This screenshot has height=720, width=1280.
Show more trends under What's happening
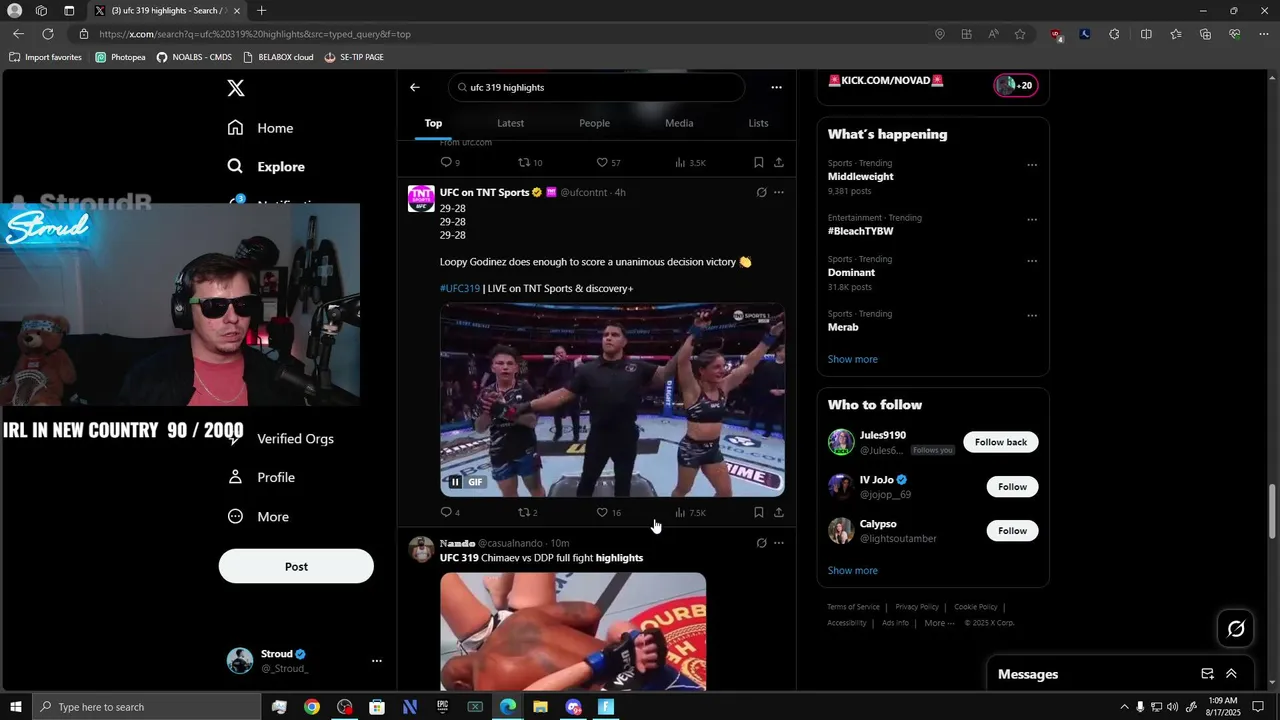coord(852,359)
